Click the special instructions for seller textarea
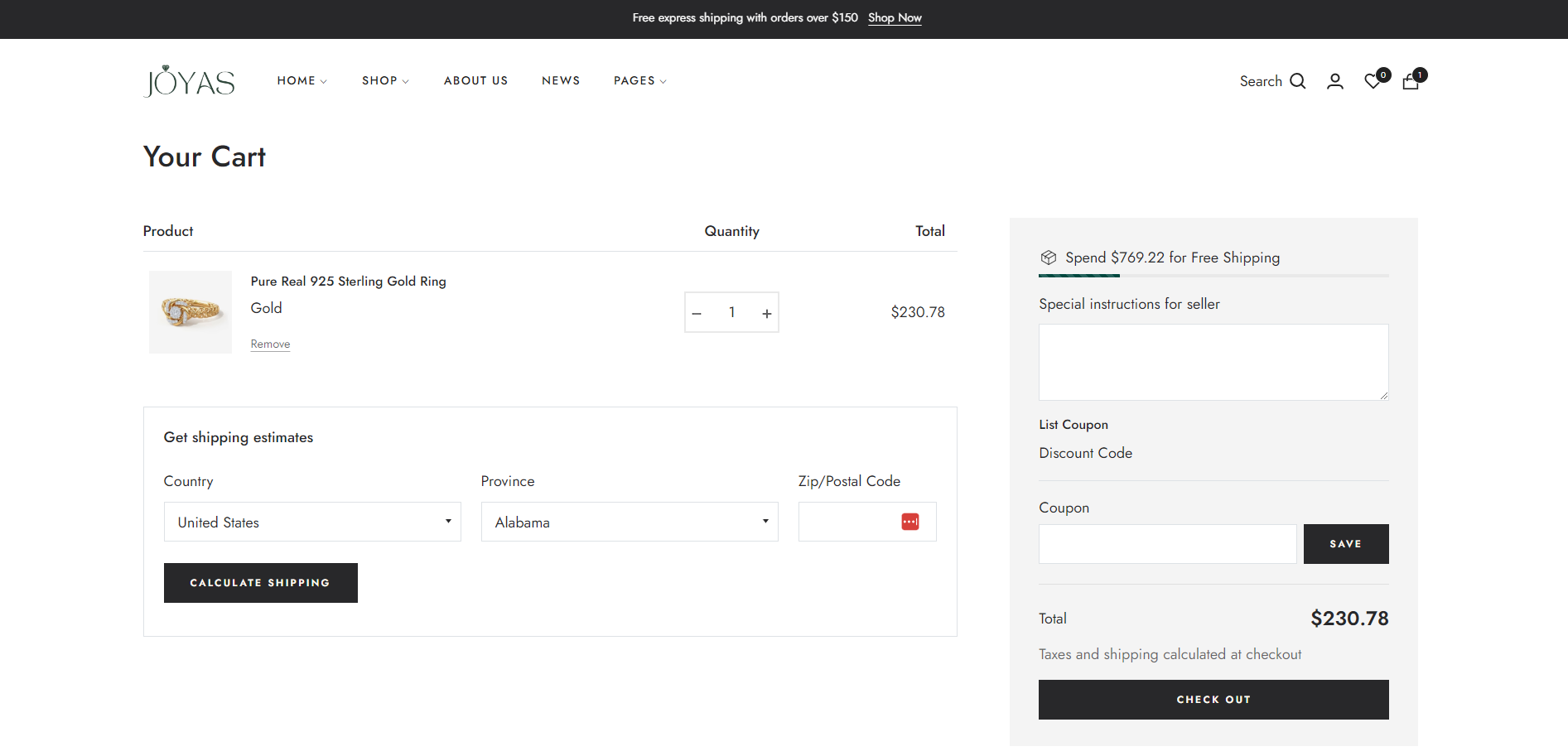Viewport: 1568px width, 756px height. tap(1213, 362)
